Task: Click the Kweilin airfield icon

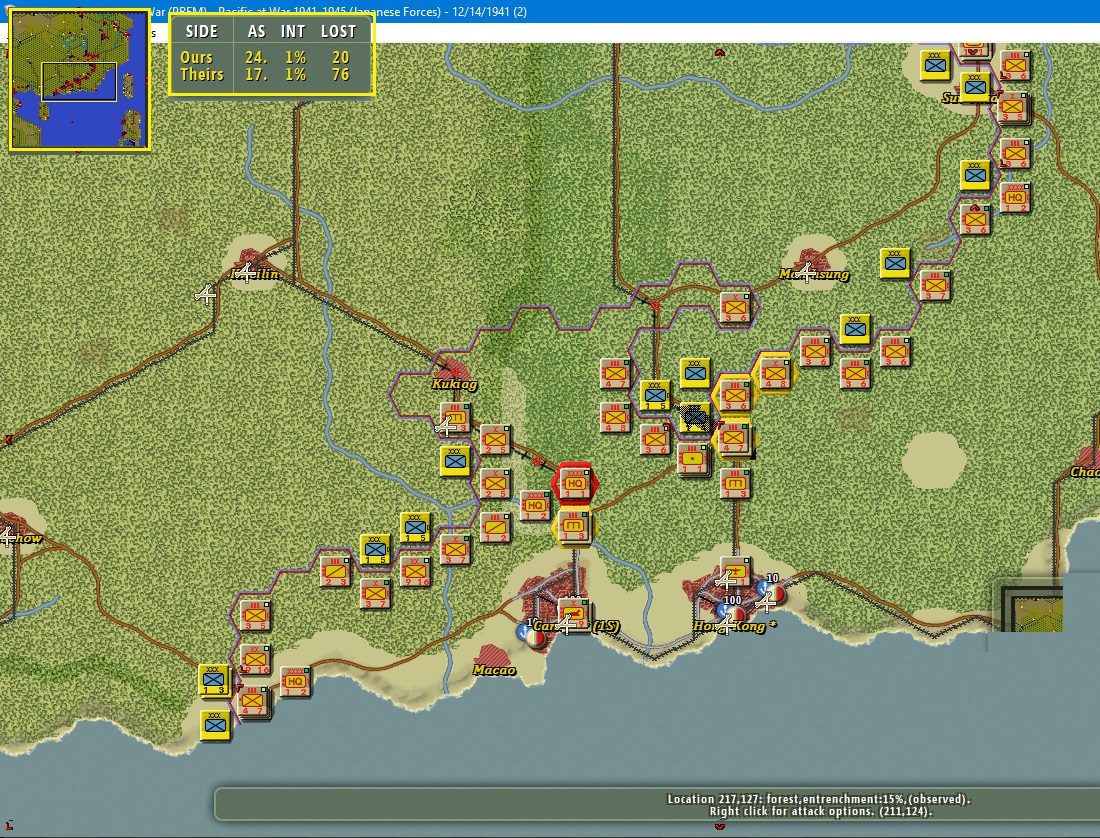Action: click(x=245, y=272)
